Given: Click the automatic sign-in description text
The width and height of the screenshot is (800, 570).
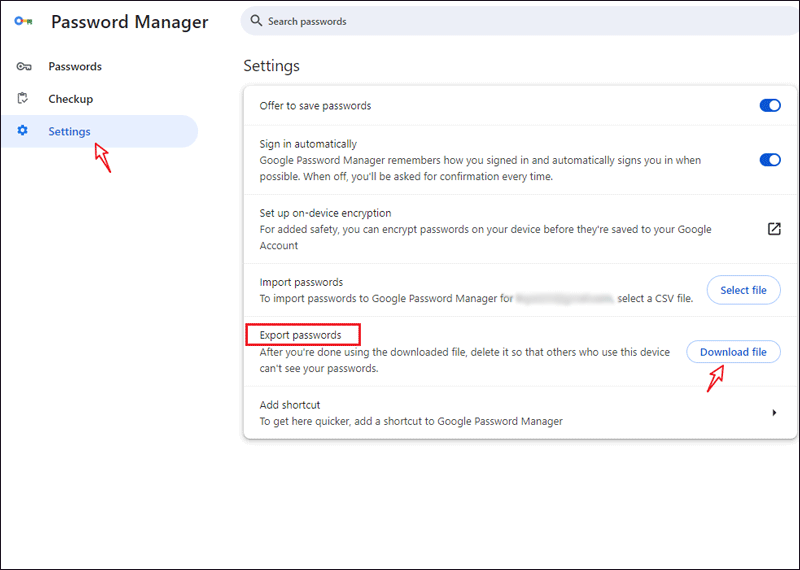Looking at the screenshot, I should click(480, 168).
